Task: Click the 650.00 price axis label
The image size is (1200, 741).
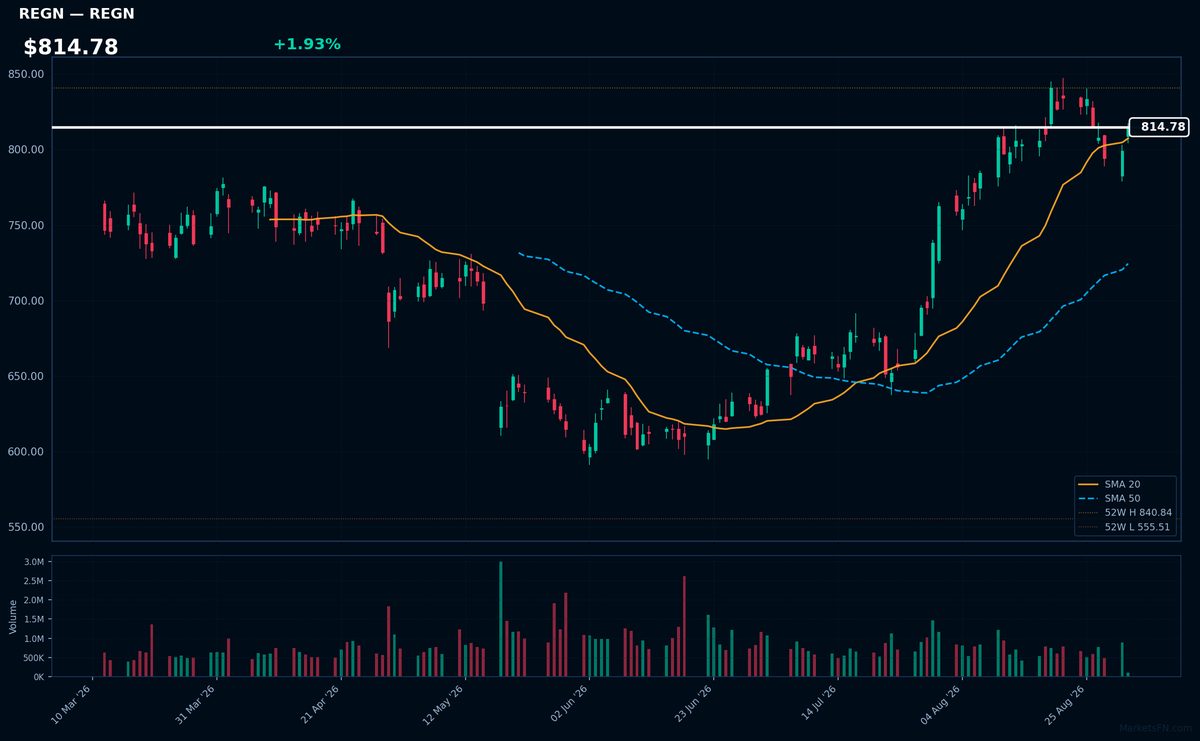Action: tap(25, 376)
